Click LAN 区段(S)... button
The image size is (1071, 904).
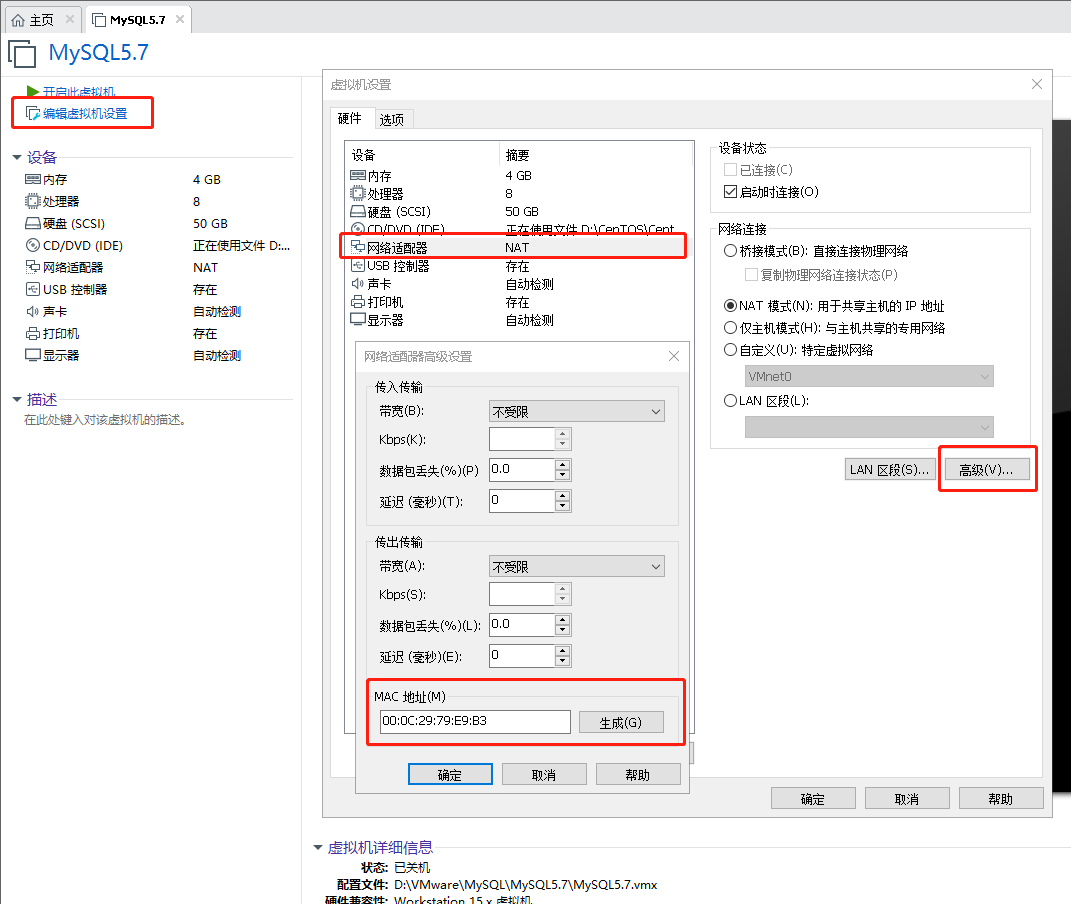coord(889,469)
